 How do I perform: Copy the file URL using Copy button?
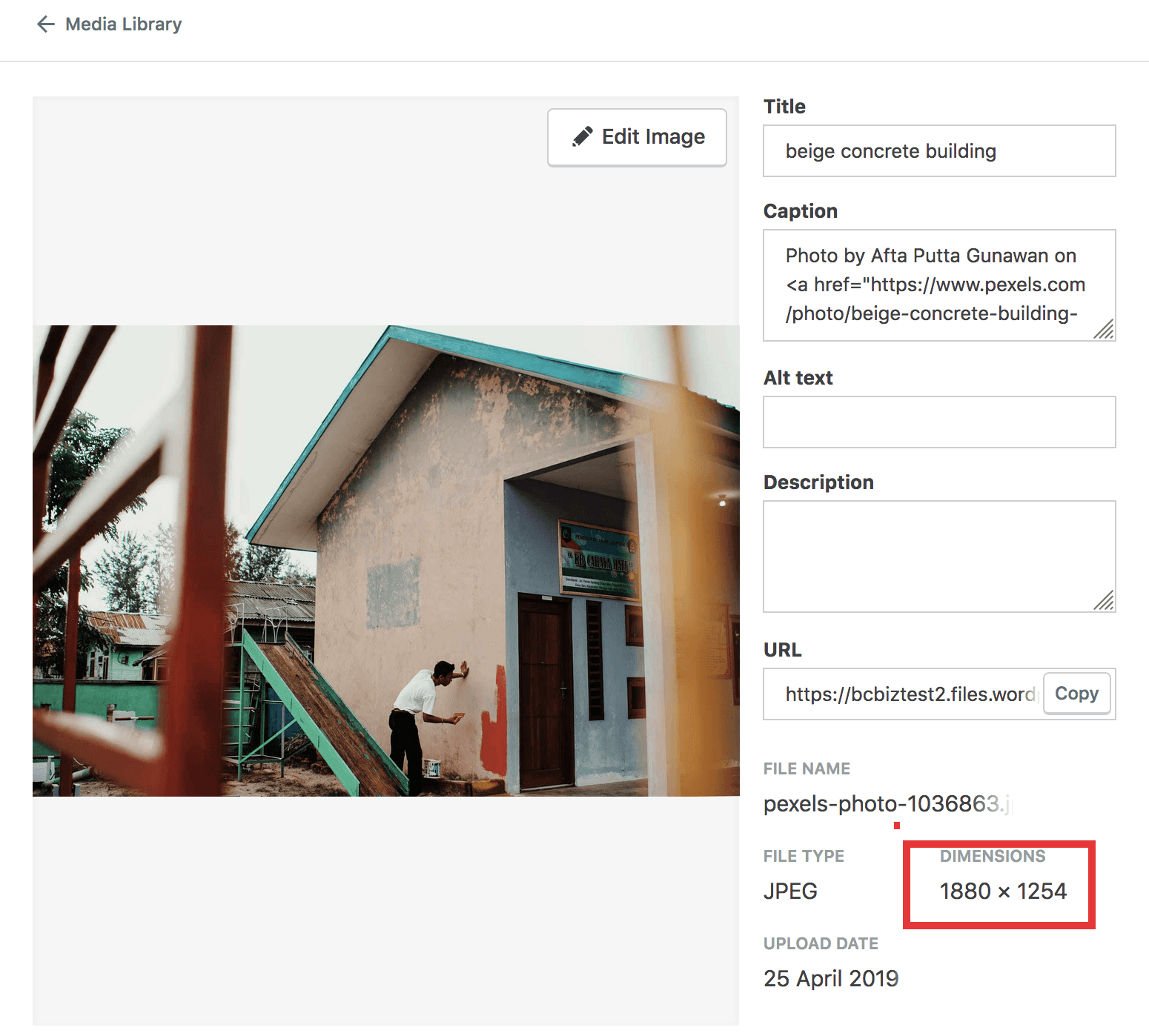click(x=1076, y=694)
